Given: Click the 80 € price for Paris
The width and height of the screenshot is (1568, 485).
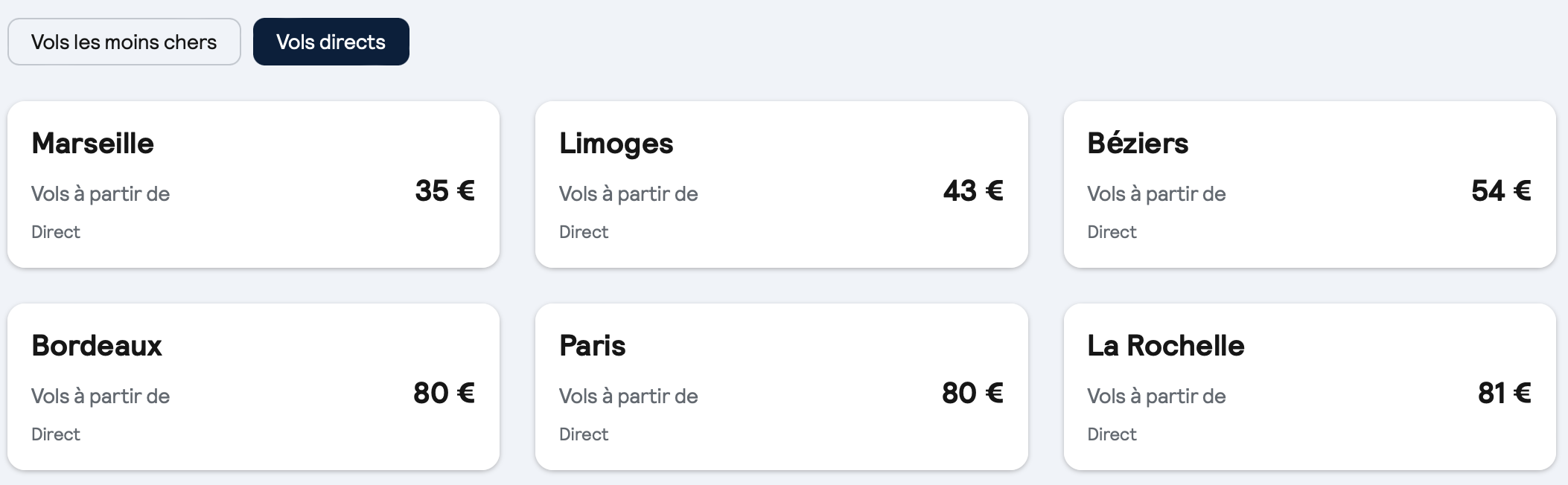Looking at the screenshot, I should tap(972, 394).
